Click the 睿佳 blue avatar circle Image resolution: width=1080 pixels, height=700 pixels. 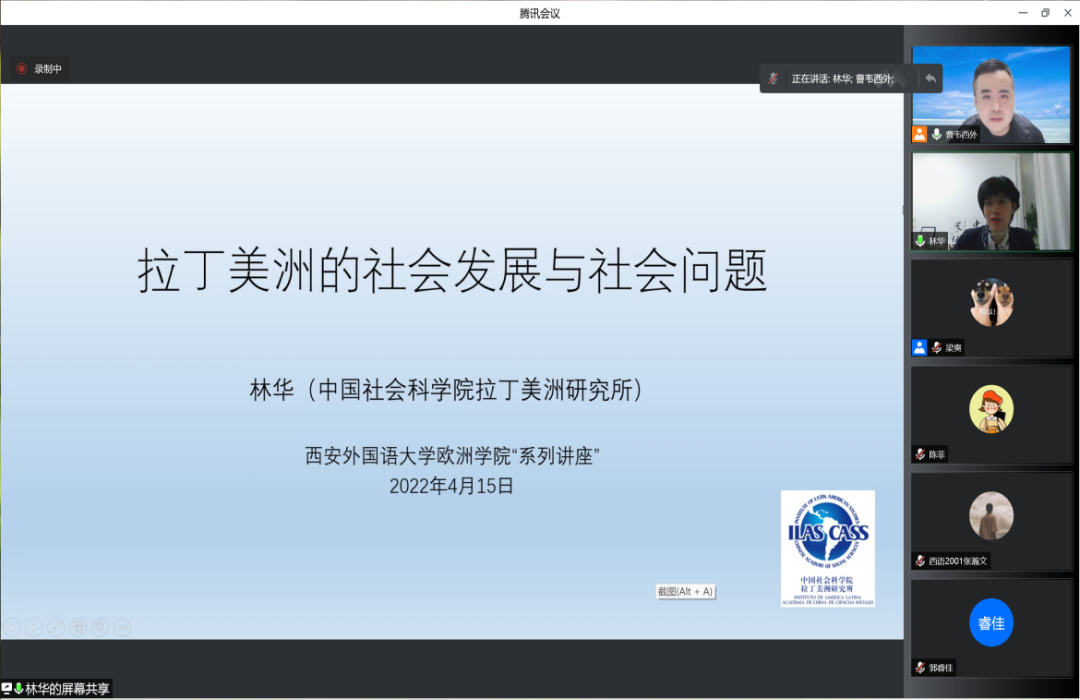tap(990, 622)
